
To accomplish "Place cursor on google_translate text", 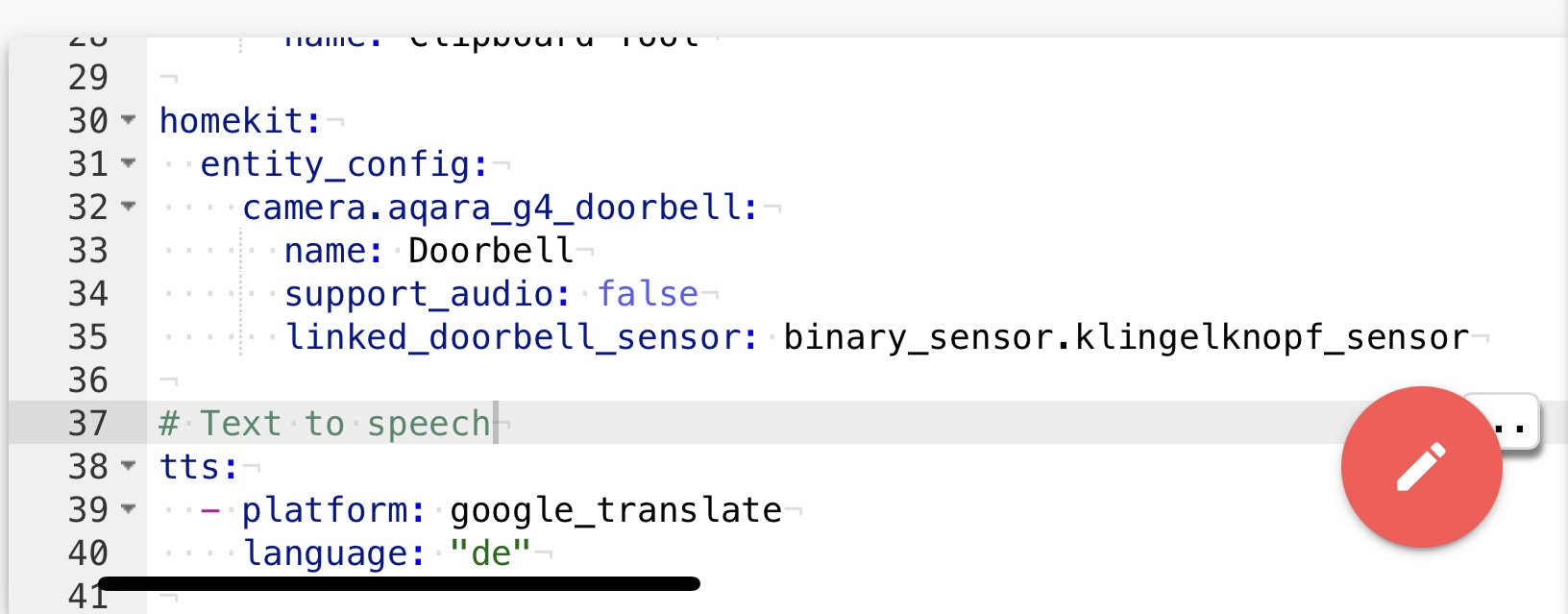I will point(616,510).
